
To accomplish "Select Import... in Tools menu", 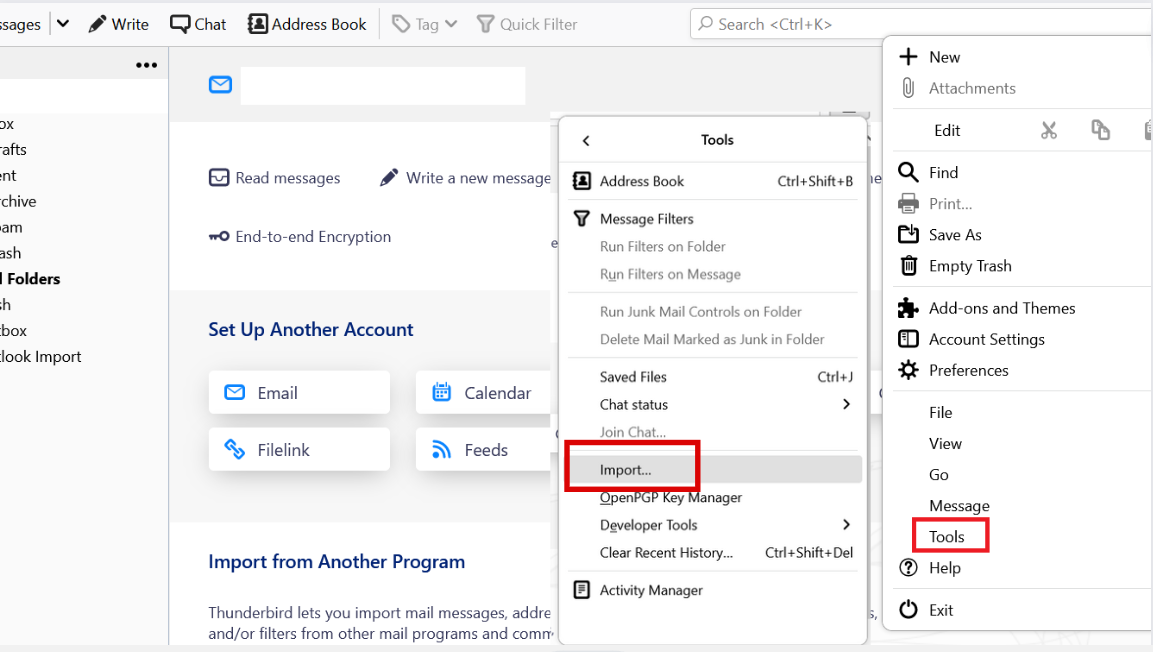I will pos(713,470).
